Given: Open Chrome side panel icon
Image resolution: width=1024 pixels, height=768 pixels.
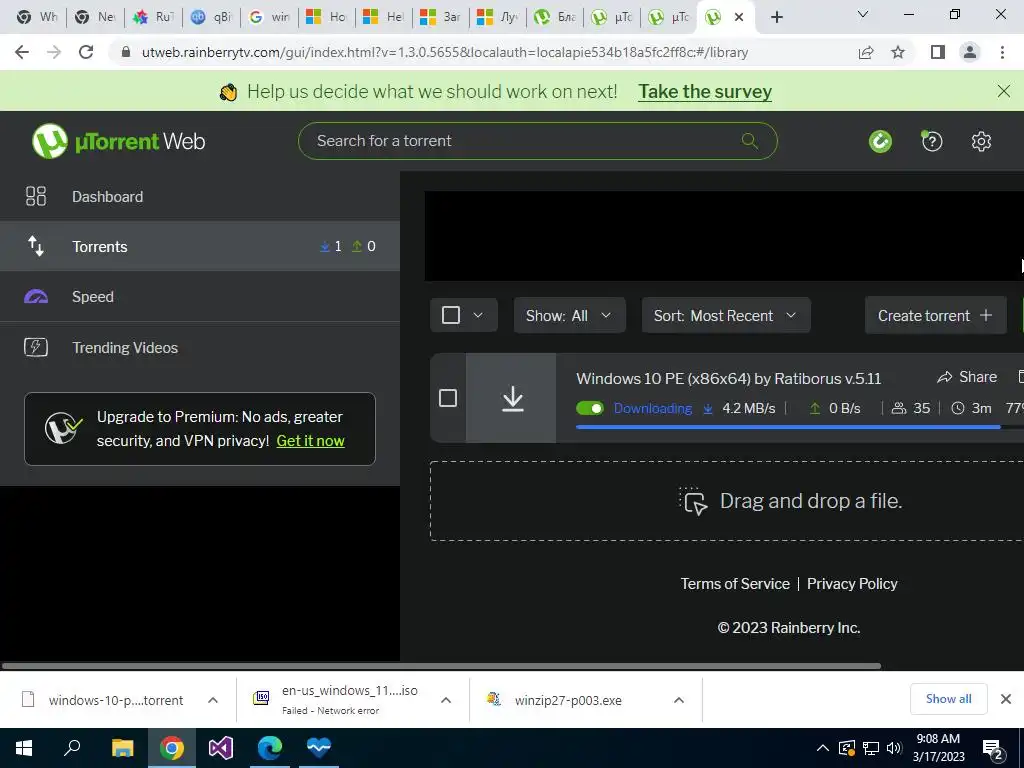Looking at the screenshot, I should (x=938, y=52).
